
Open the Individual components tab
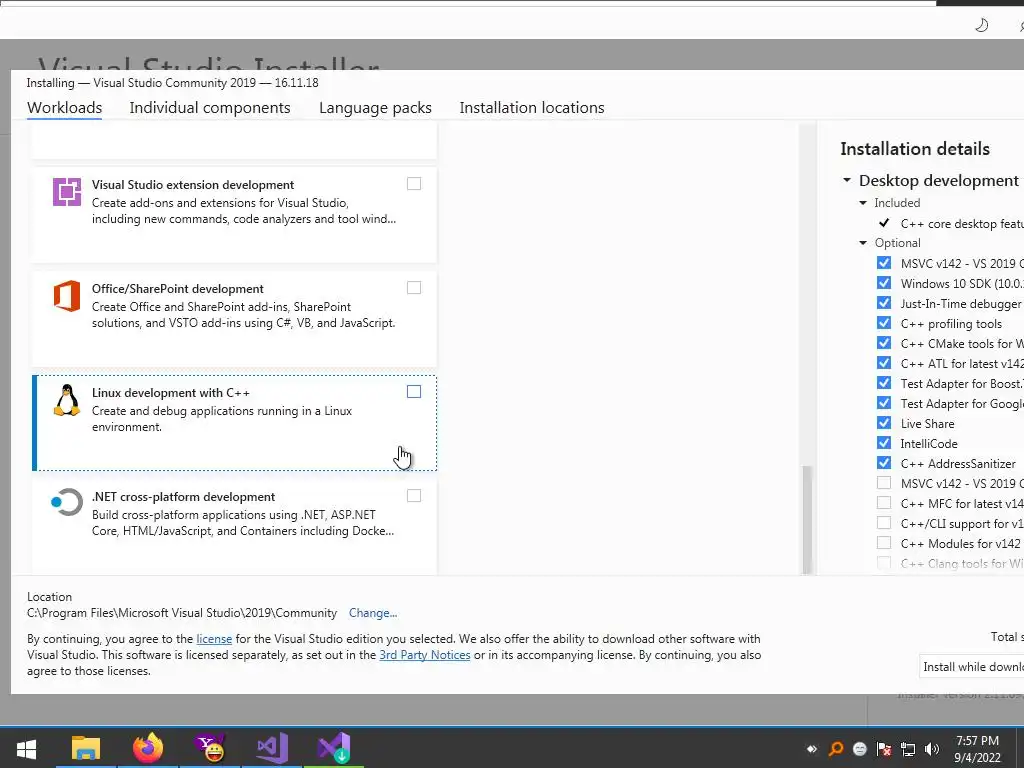point(210,108)
